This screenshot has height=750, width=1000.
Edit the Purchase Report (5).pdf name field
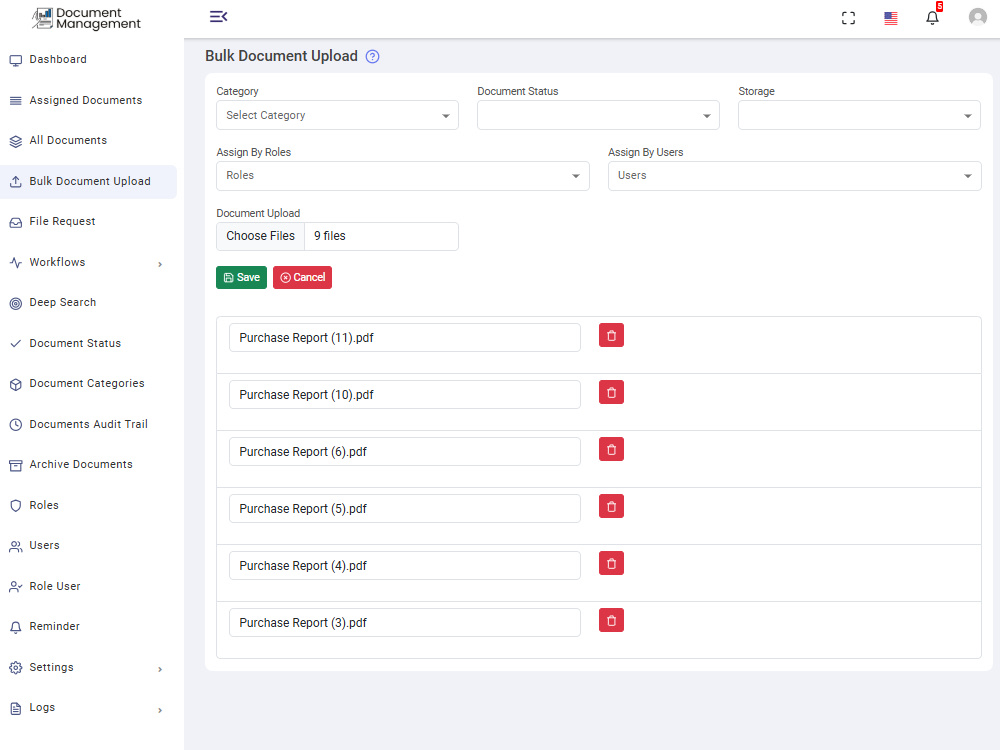pos(404,508)
